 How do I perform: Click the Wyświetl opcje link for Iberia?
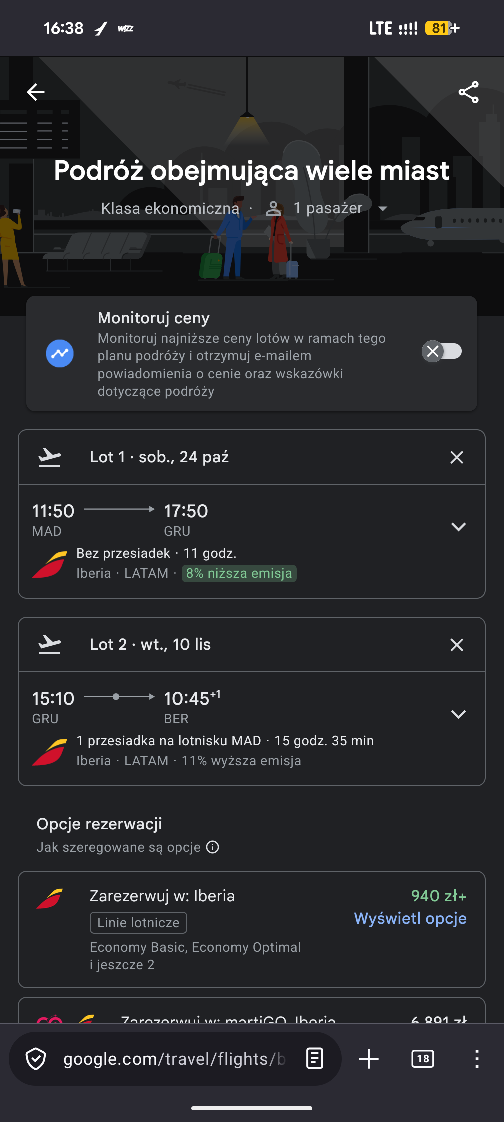point(410,918)
